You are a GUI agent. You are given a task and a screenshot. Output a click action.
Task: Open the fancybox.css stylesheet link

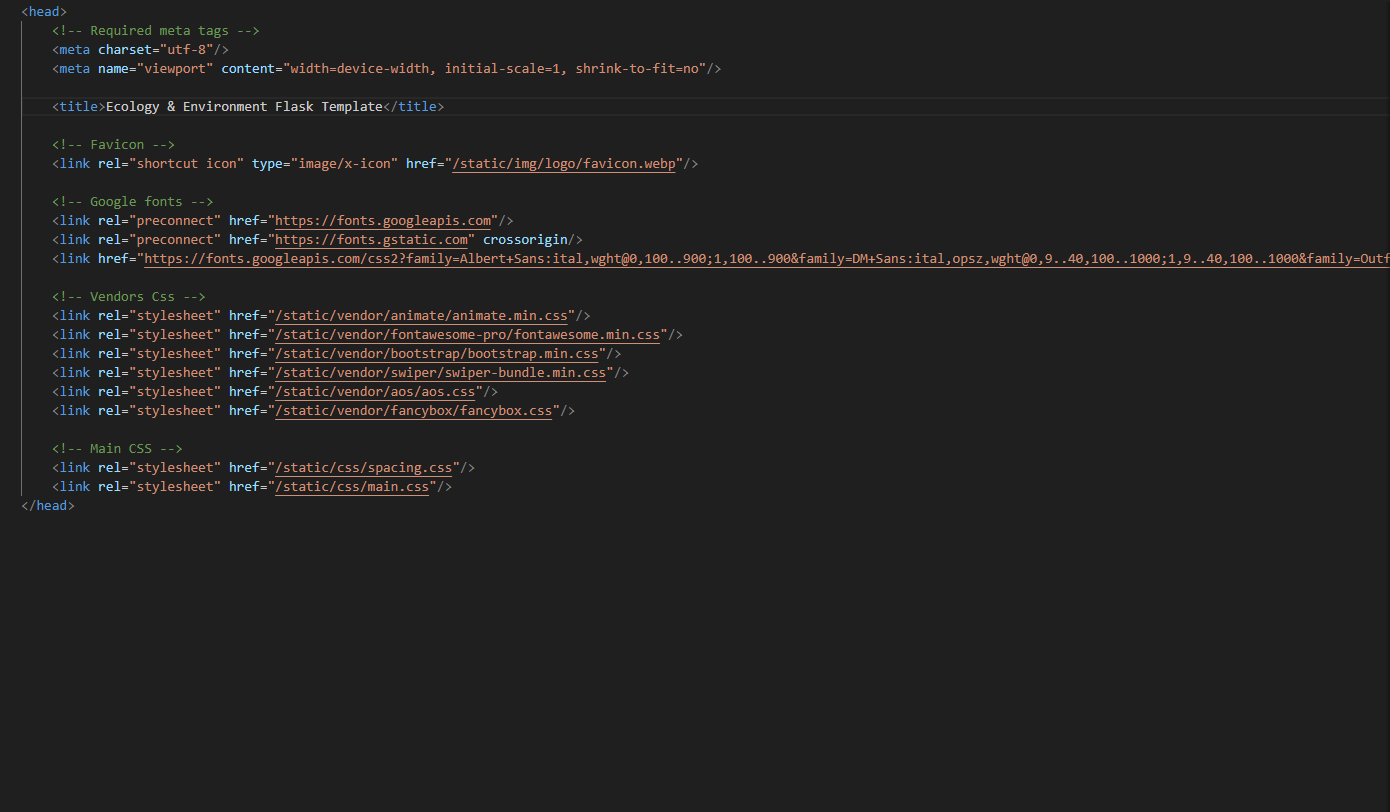(x=413, y=410)
